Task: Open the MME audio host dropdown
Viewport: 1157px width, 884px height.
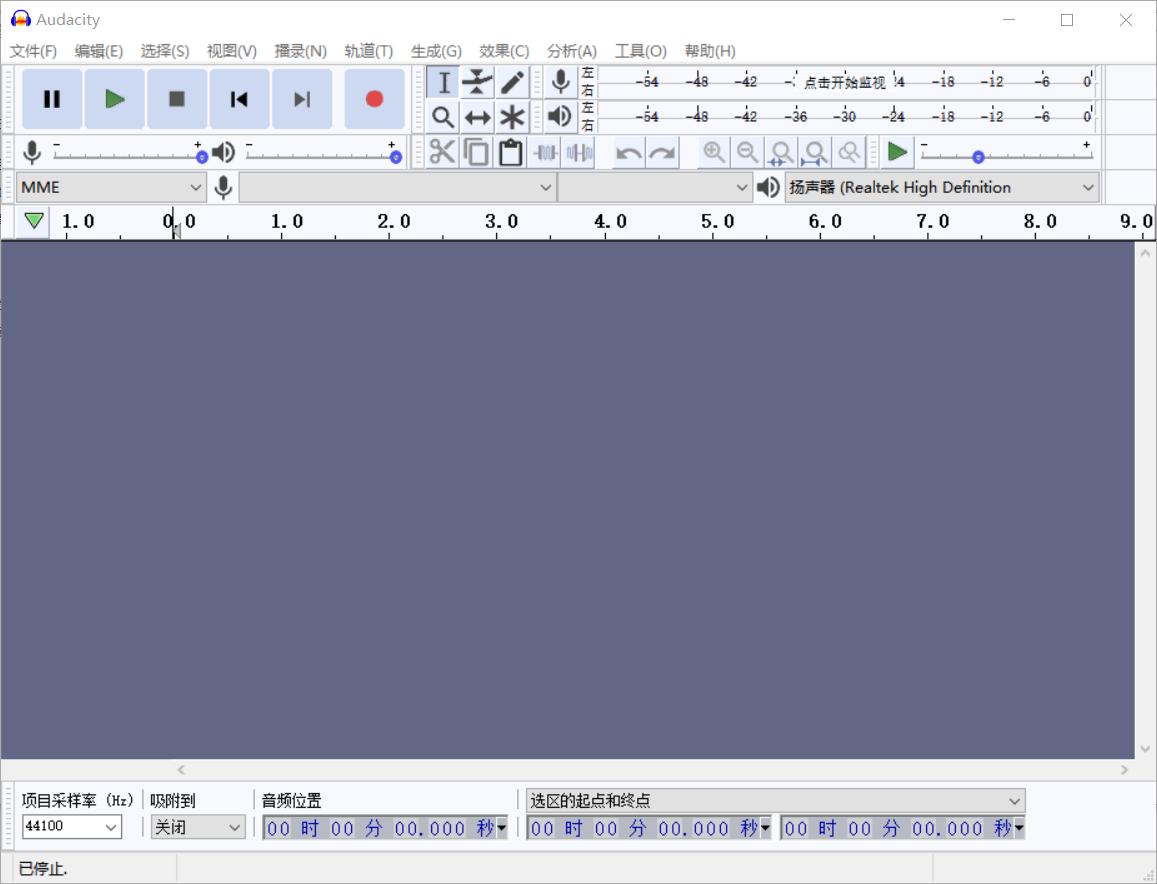Action: [x=111, y=187]
